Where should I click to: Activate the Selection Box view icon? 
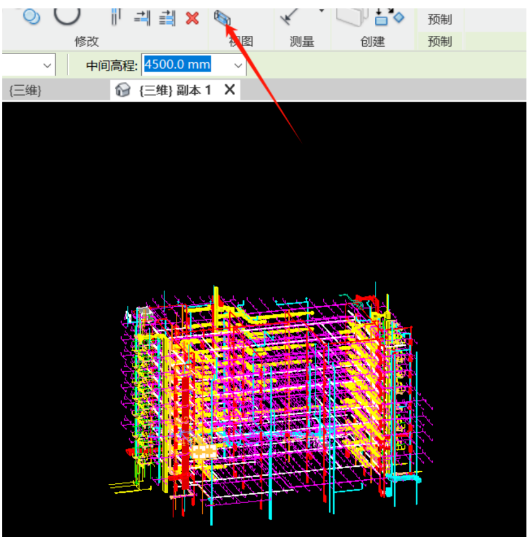click(x=222, y=17)
